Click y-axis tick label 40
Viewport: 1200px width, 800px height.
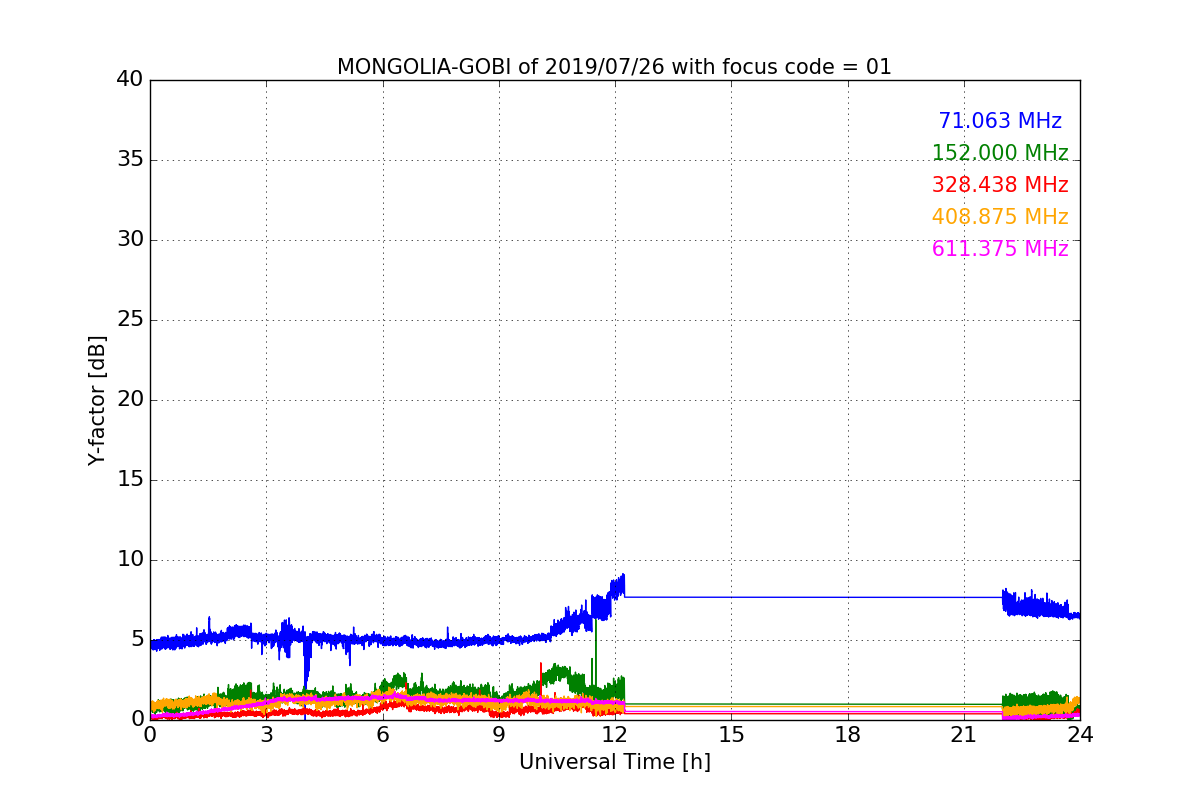pyautogui.click(x=130, y=79)
